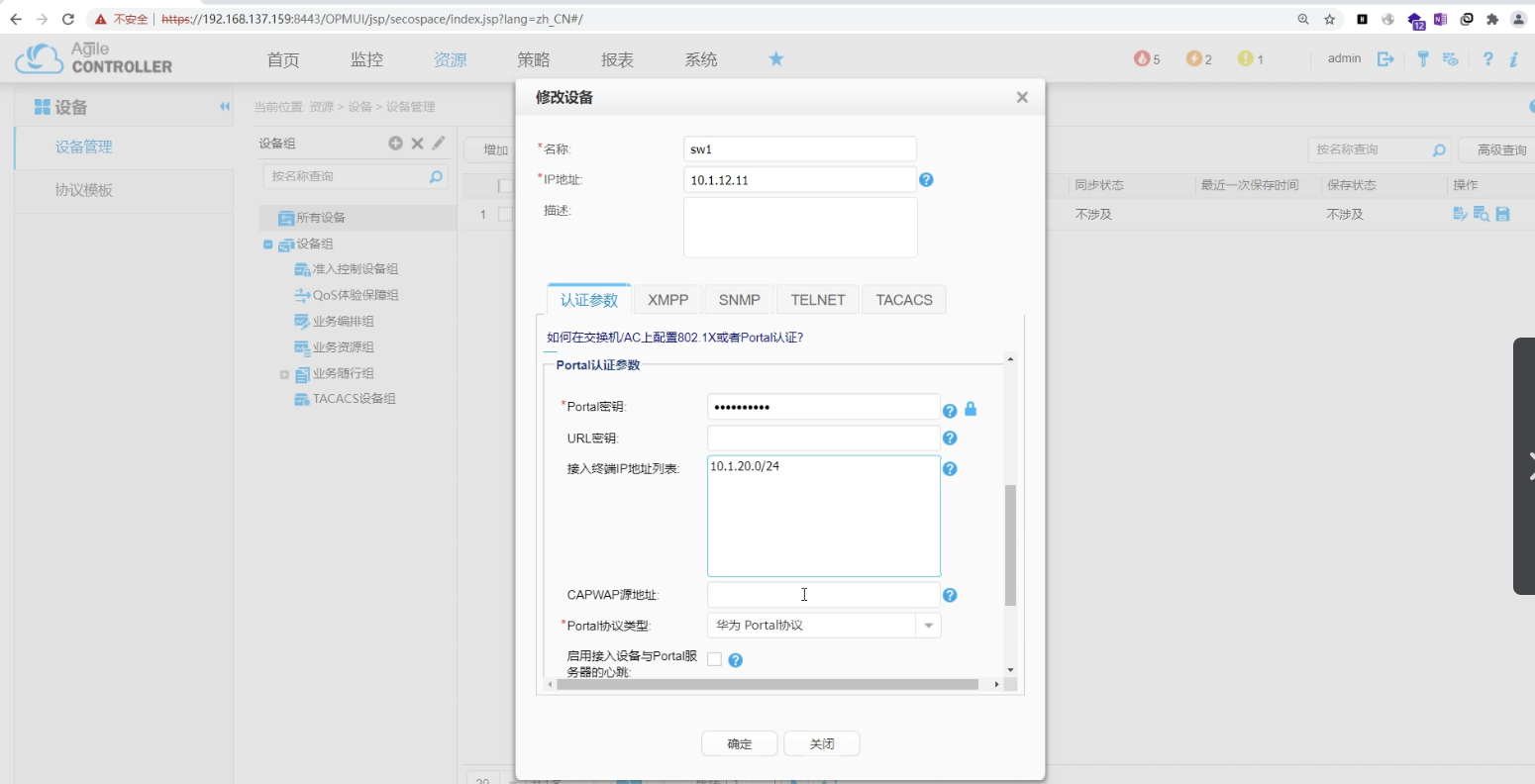
Task: Click the blue key icon in header
Action: [1423, 59]
